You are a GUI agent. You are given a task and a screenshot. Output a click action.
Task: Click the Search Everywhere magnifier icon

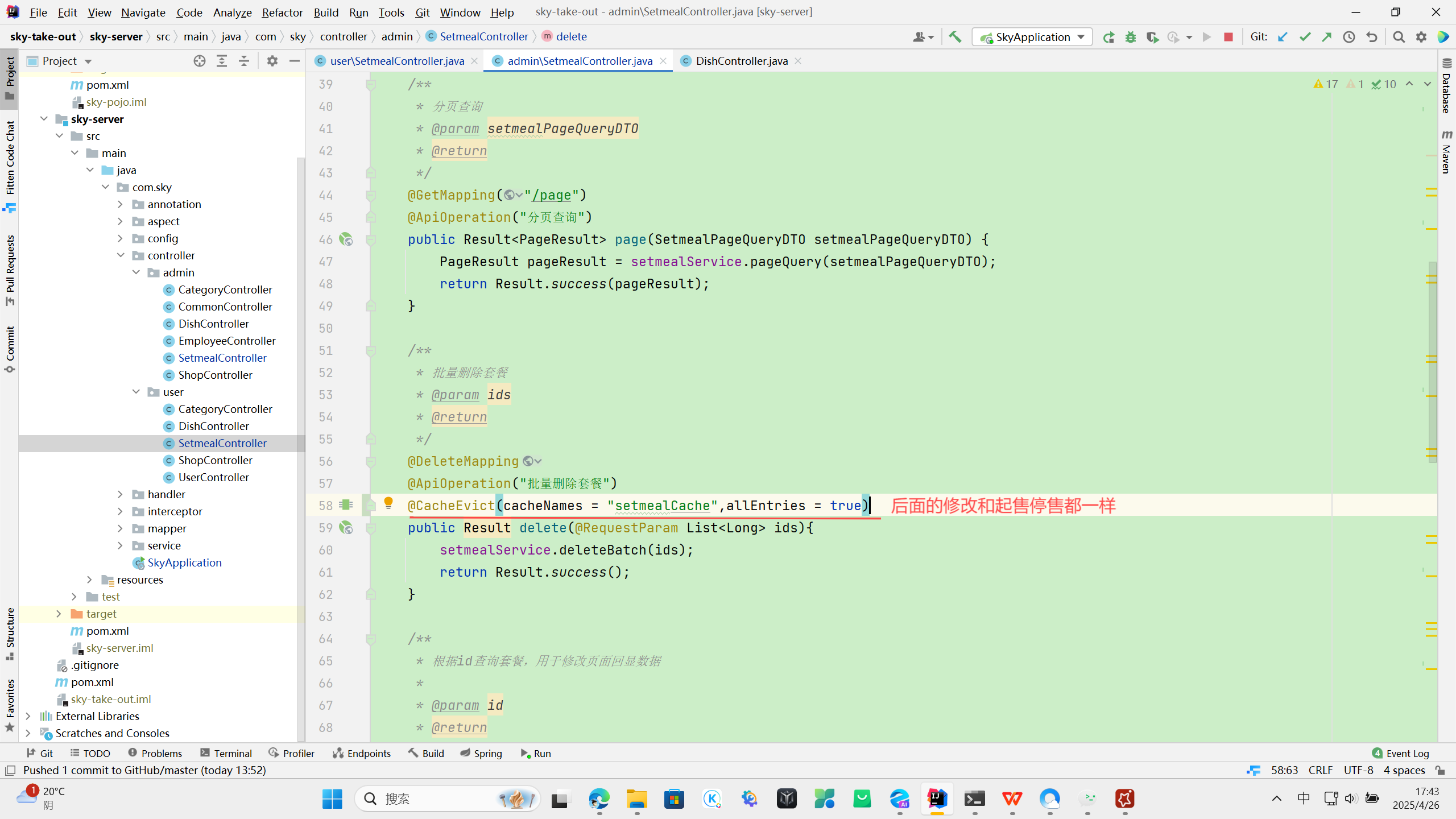tap(1399, 37)
